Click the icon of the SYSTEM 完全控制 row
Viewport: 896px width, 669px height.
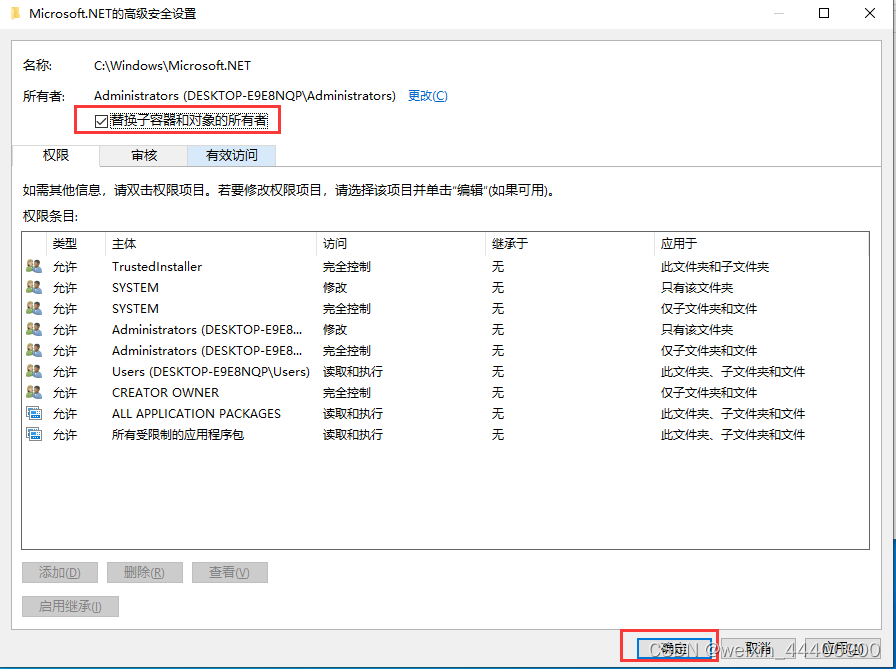point(34,309)
